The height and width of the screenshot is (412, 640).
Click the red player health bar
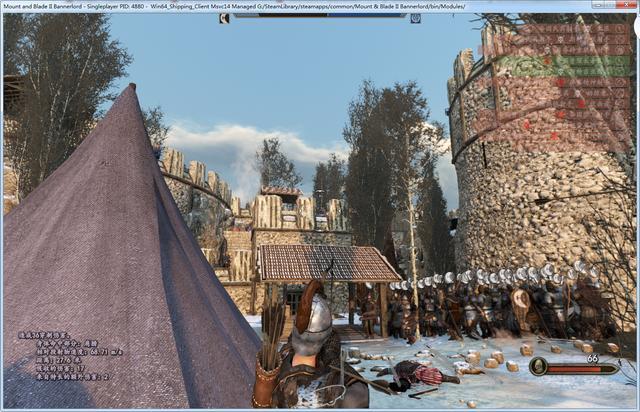582,370
